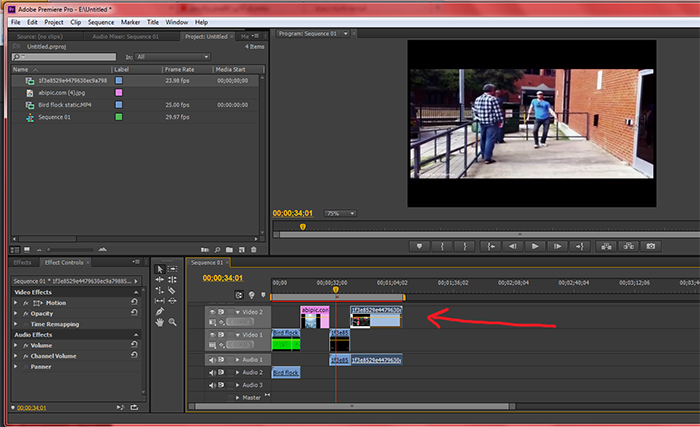
Task: Open the File menu
Action: [16, 22]
